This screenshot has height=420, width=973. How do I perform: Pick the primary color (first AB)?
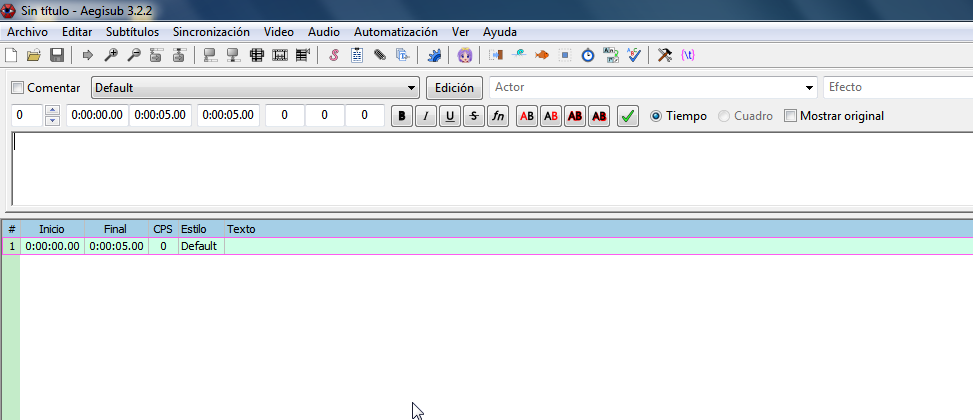click(x=527, y=116)
